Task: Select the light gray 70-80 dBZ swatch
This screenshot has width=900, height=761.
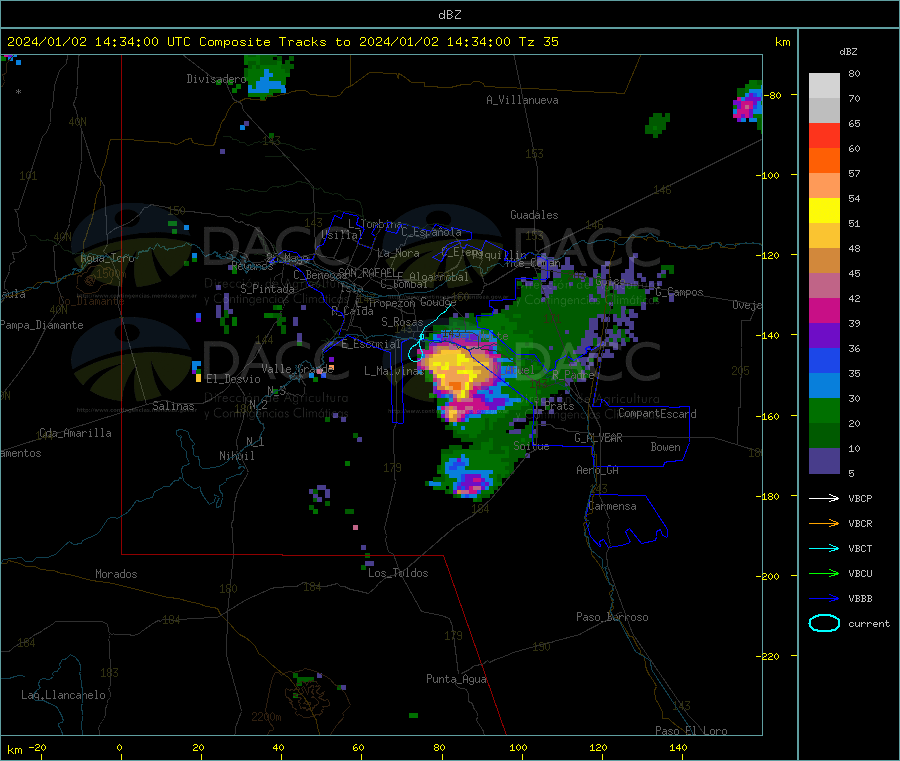Action: (x=824, y=86)
